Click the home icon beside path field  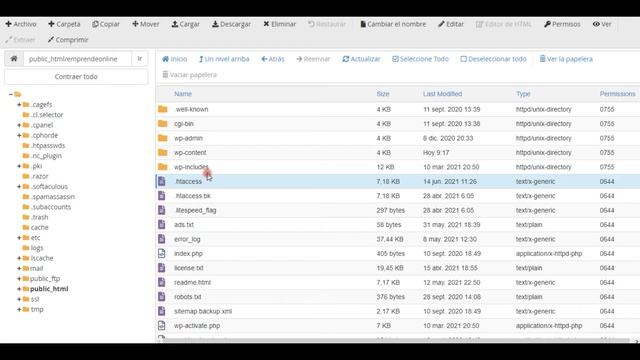(14, 59)
